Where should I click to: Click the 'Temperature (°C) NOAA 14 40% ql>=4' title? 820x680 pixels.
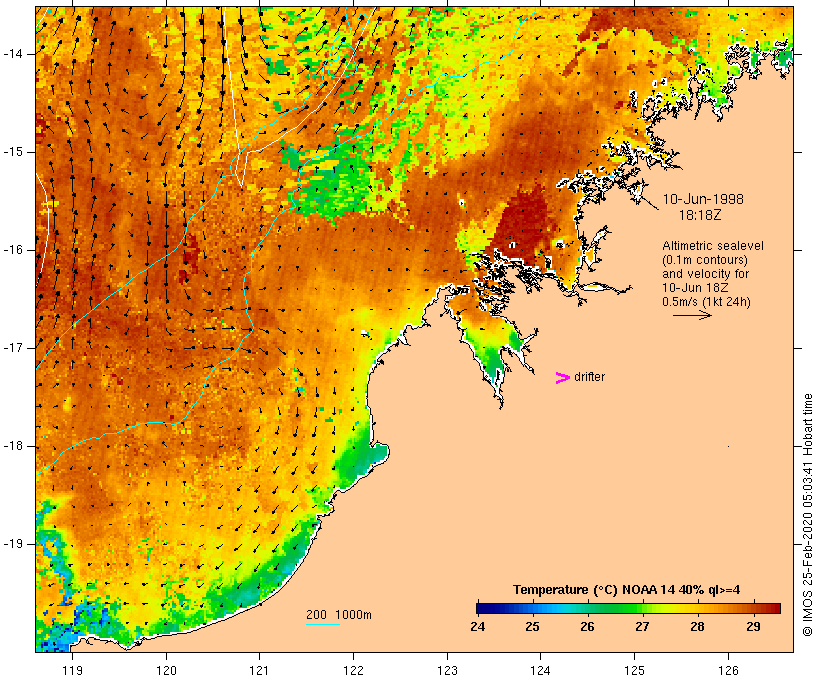[627, 590]
